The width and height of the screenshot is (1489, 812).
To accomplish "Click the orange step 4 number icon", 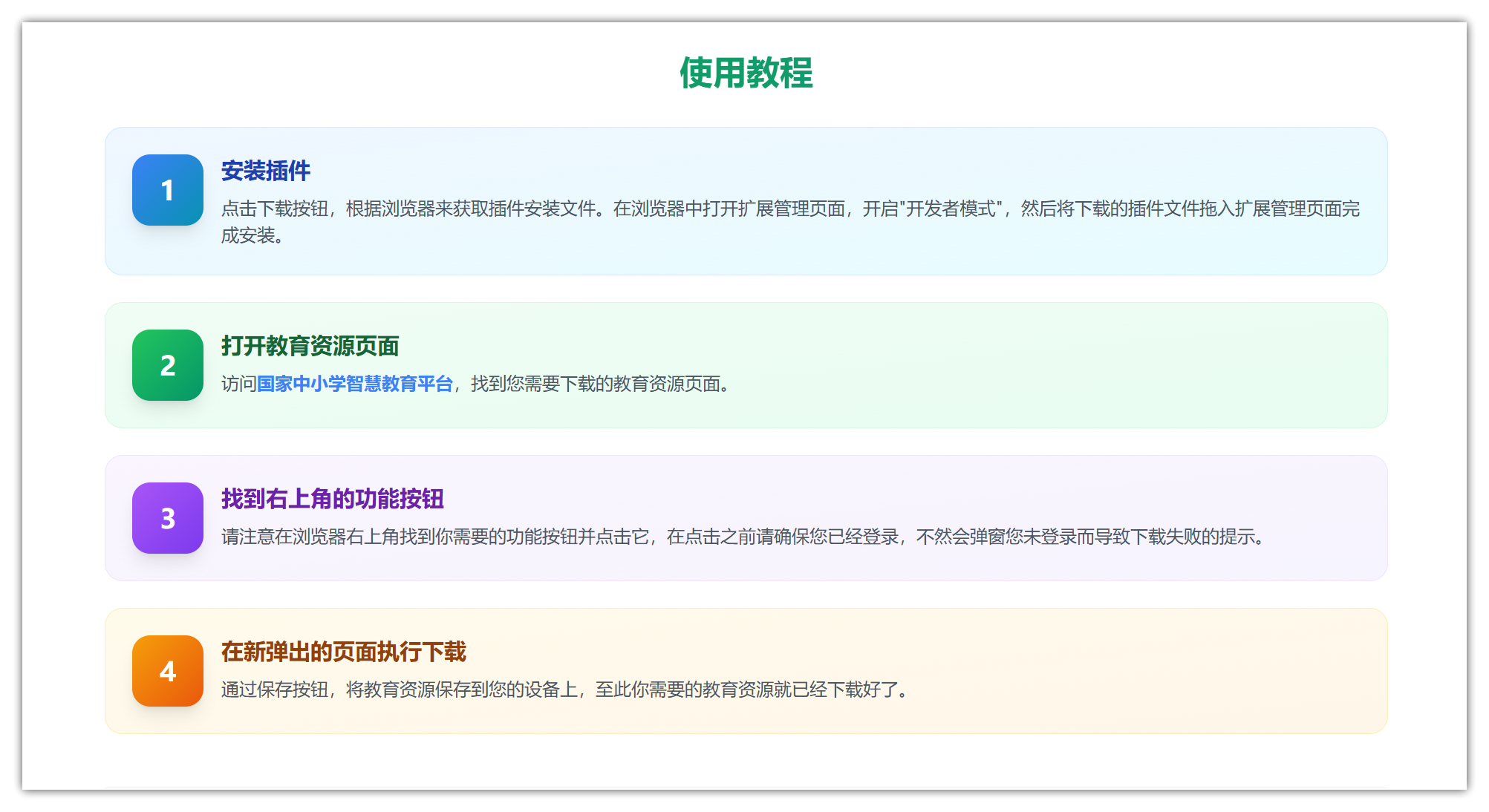I will point(168,671).
